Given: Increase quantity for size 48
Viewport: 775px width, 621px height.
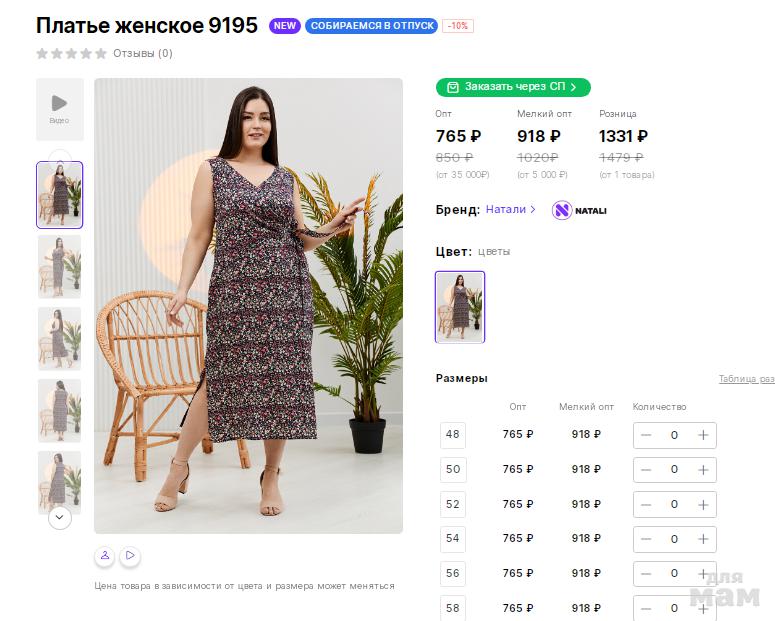Looking at the screenshot, I should 703,435.
